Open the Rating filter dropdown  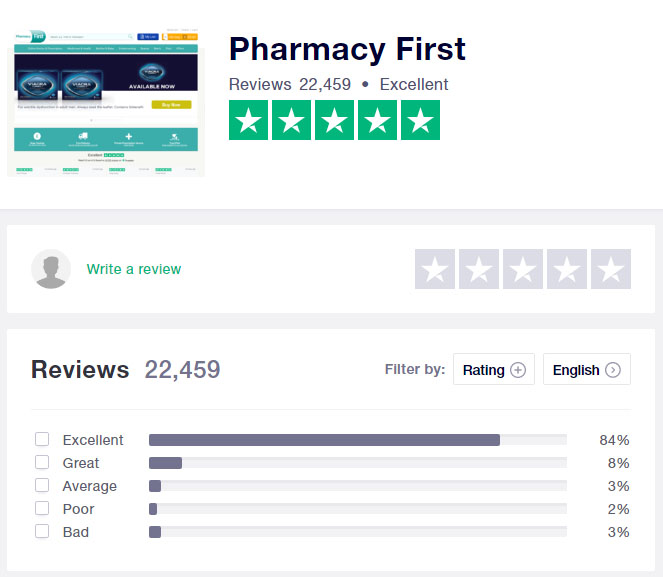[x=494, y=369]
